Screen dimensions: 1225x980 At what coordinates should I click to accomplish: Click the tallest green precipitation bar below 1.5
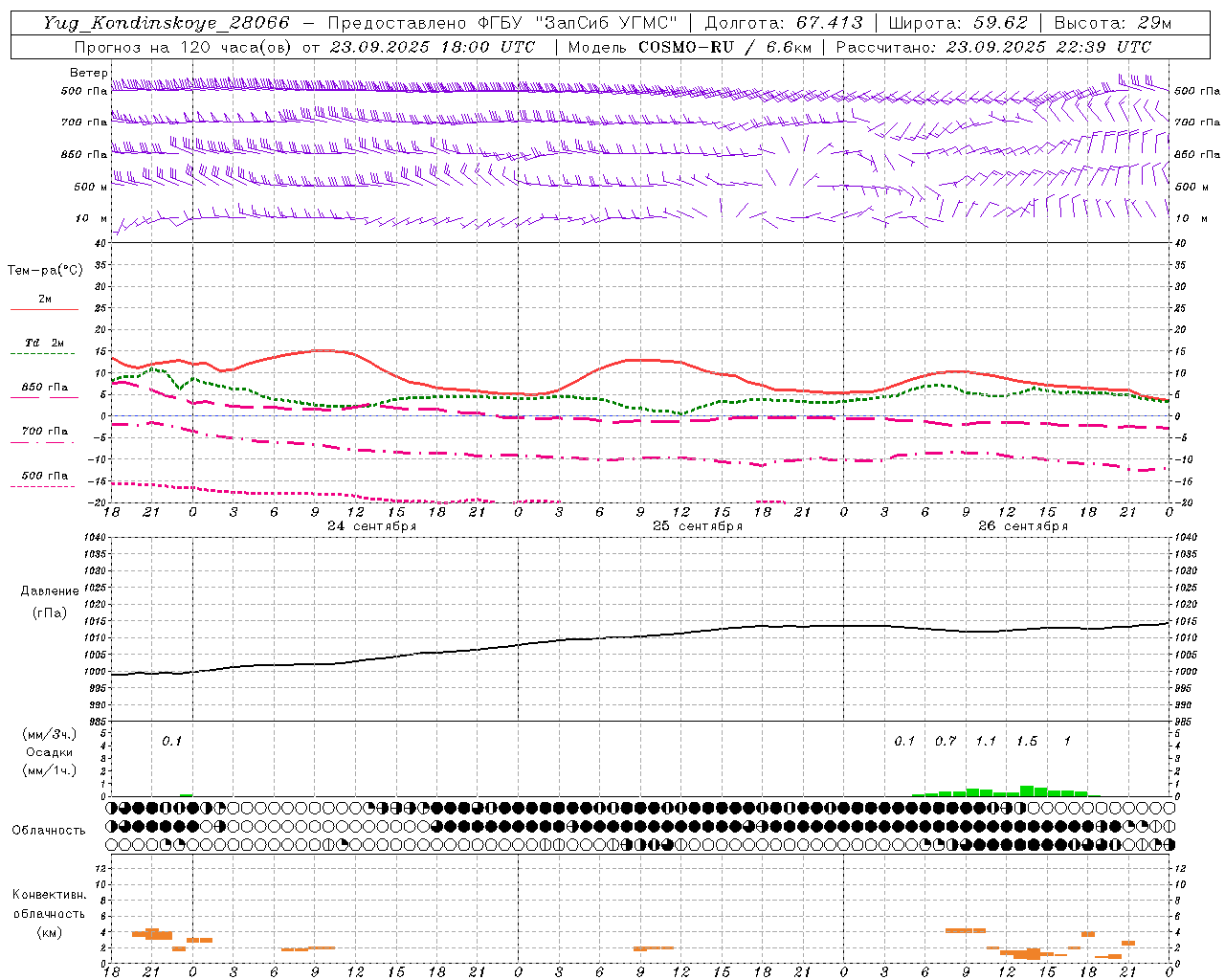coord(1027,791)
